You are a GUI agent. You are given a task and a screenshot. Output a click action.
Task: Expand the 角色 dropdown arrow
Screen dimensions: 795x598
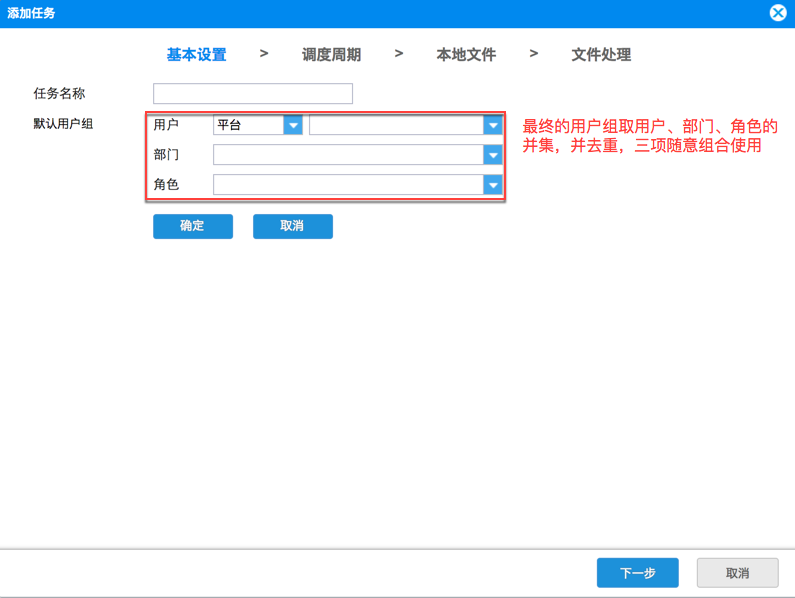[493, 185]
